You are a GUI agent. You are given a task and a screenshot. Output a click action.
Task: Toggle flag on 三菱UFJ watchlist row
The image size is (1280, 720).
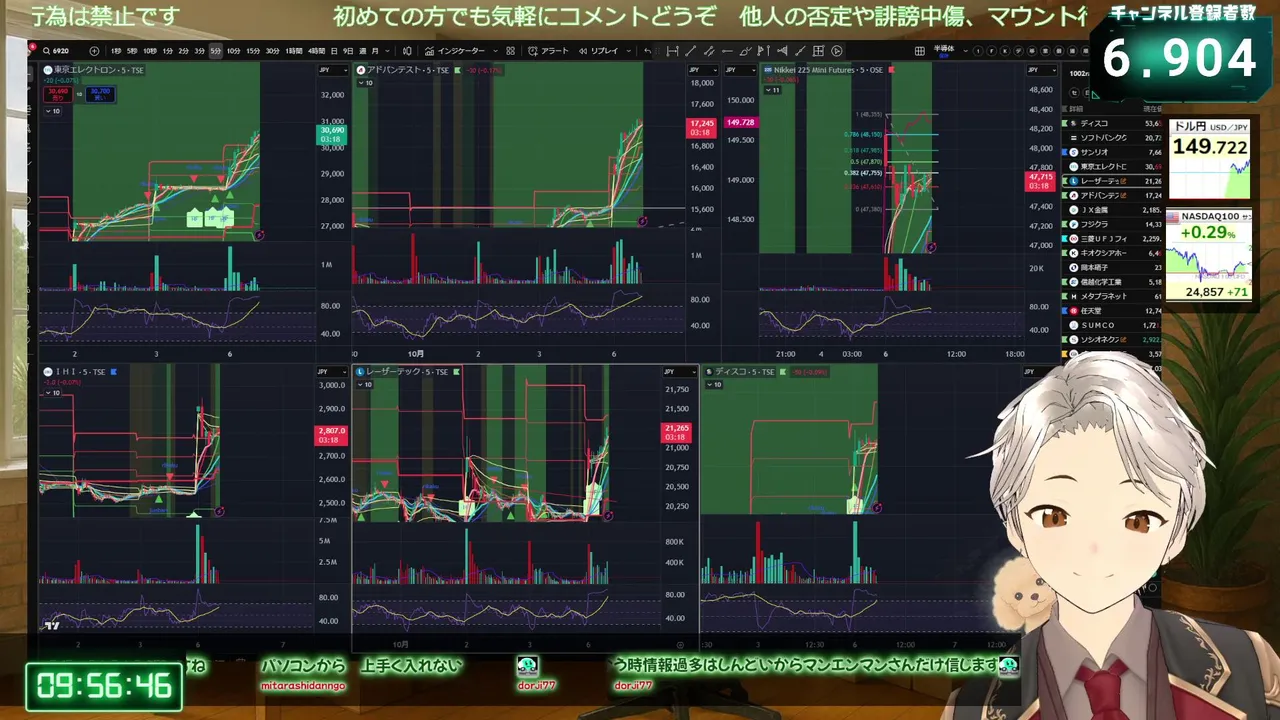[1064, 239]
